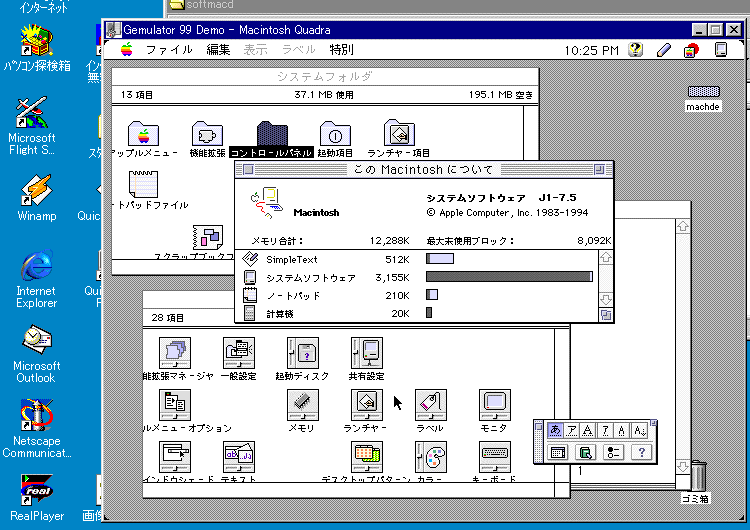Click zoom box of このMacintoshについて window
Screen dimensions: 750x530
click(599, 169)
